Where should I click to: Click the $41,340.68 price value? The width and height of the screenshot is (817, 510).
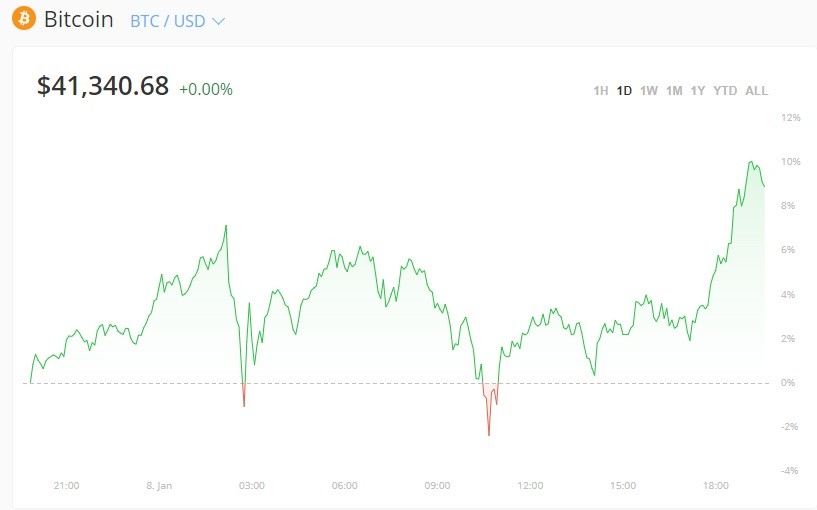point(103,86)
